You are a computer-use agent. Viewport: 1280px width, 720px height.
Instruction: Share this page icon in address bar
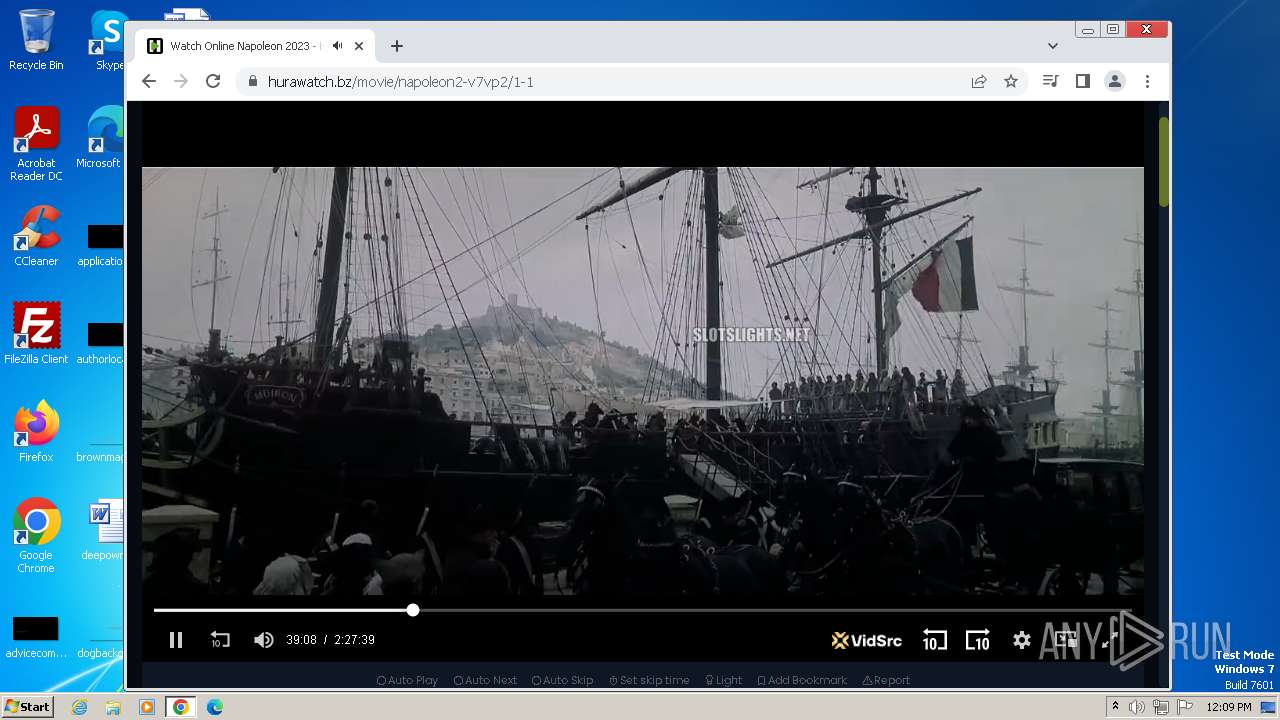point(979,81)
